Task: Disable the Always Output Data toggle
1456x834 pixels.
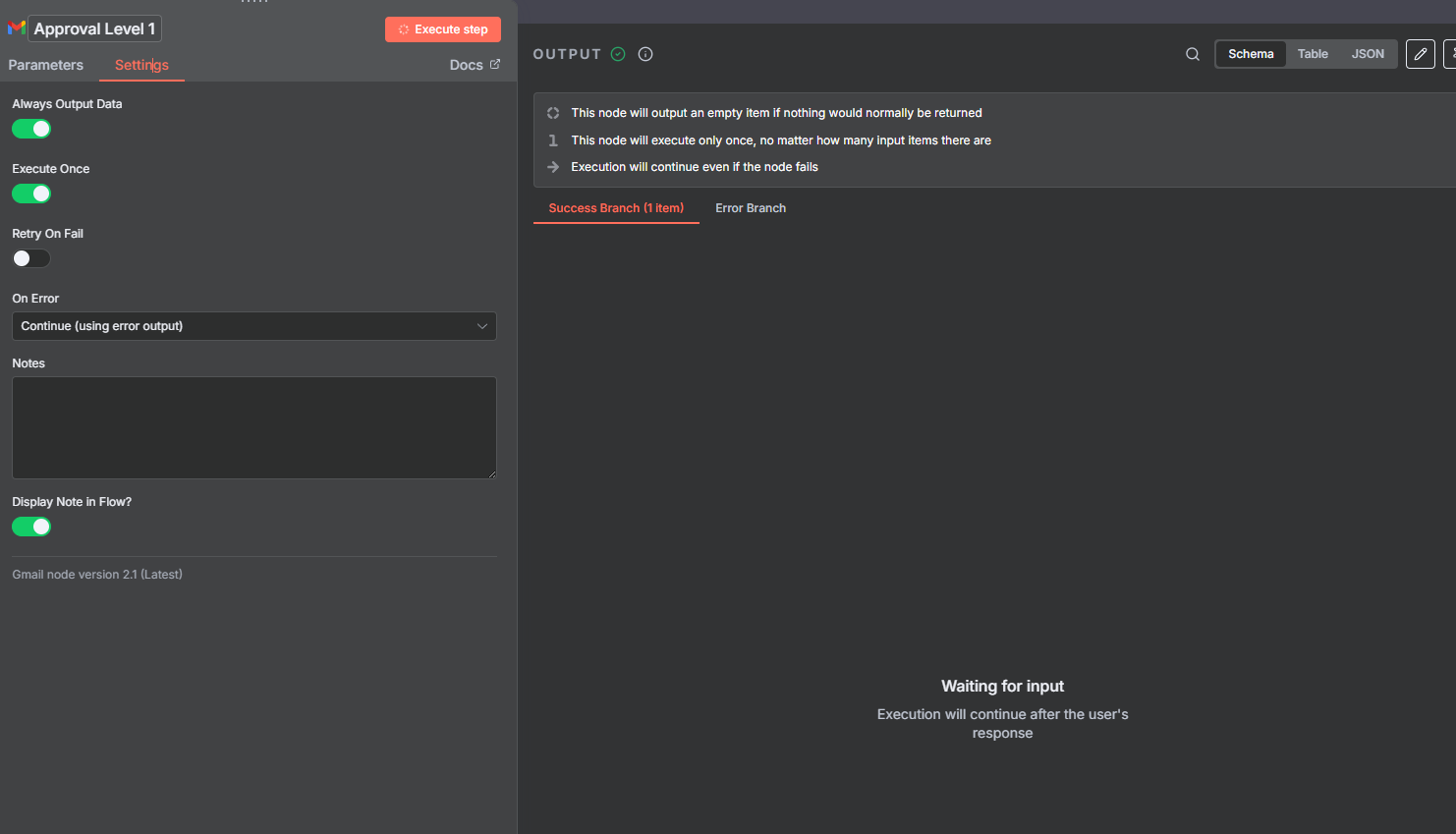Action: (x=31, y=129)
